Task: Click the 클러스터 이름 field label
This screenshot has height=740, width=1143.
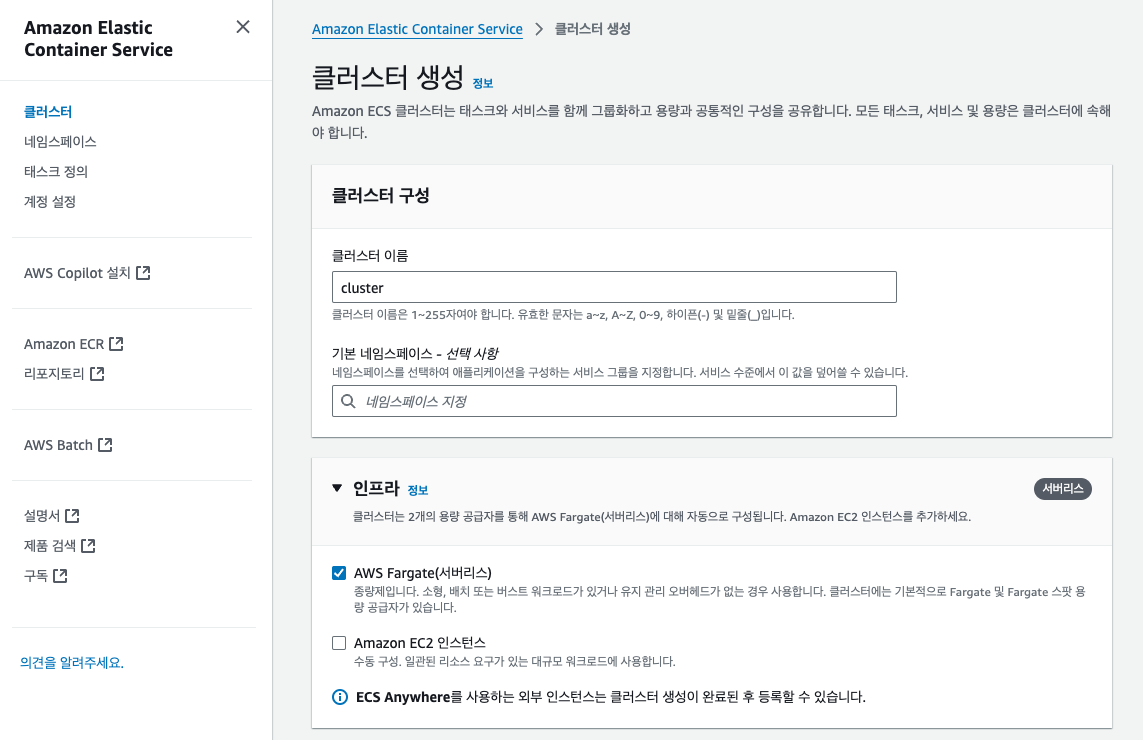Action: point(370,256)
